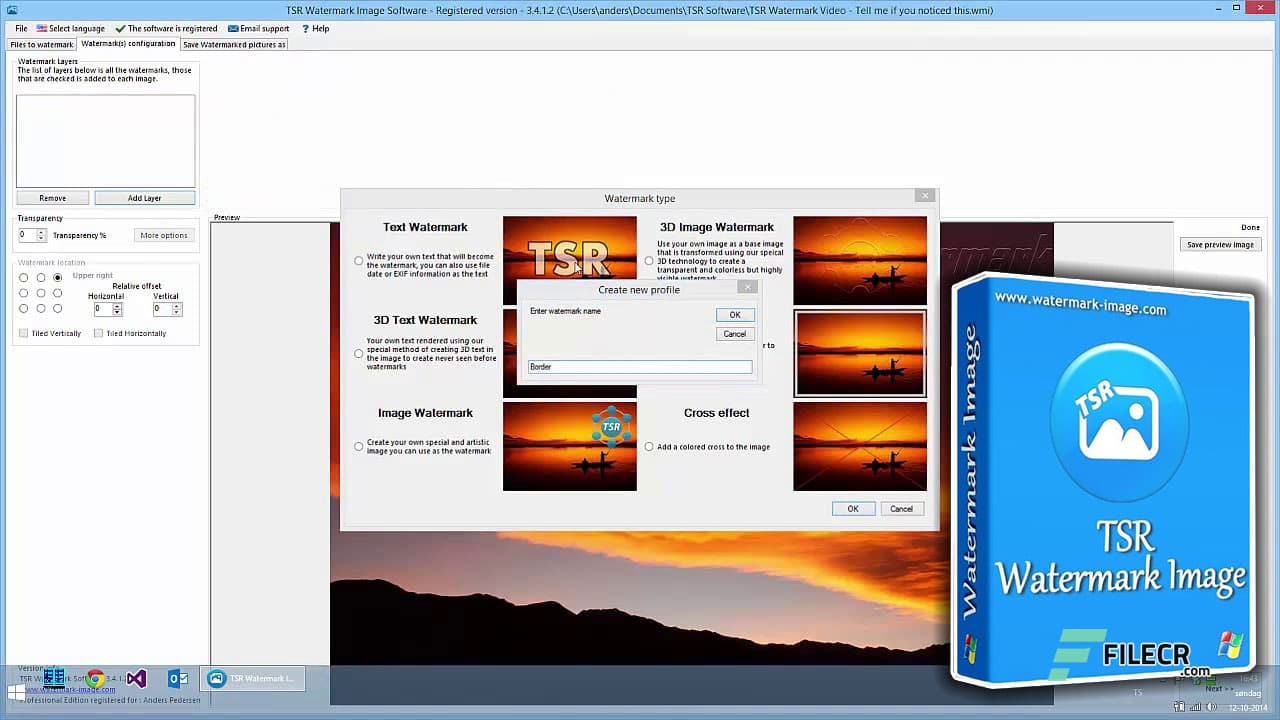1280x720 pixels.
Task: Select the Image Watermark radio option
Action: (359, 447)
